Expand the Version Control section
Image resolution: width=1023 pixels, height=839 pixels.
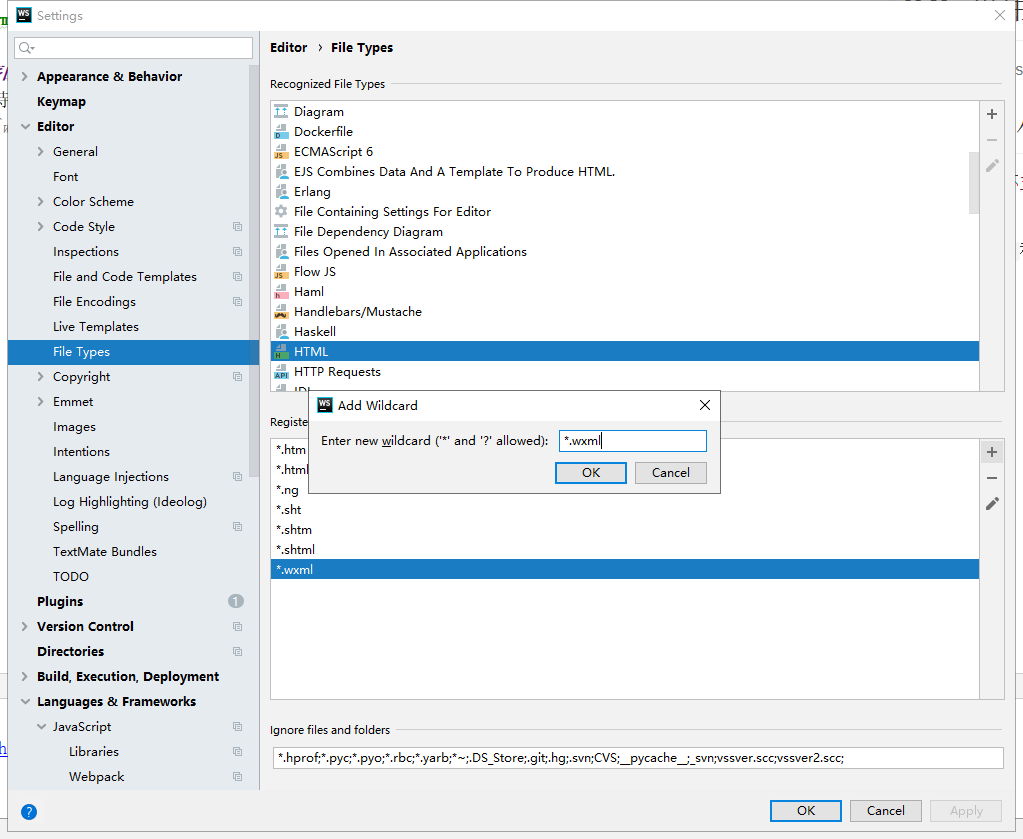[25, 626]
